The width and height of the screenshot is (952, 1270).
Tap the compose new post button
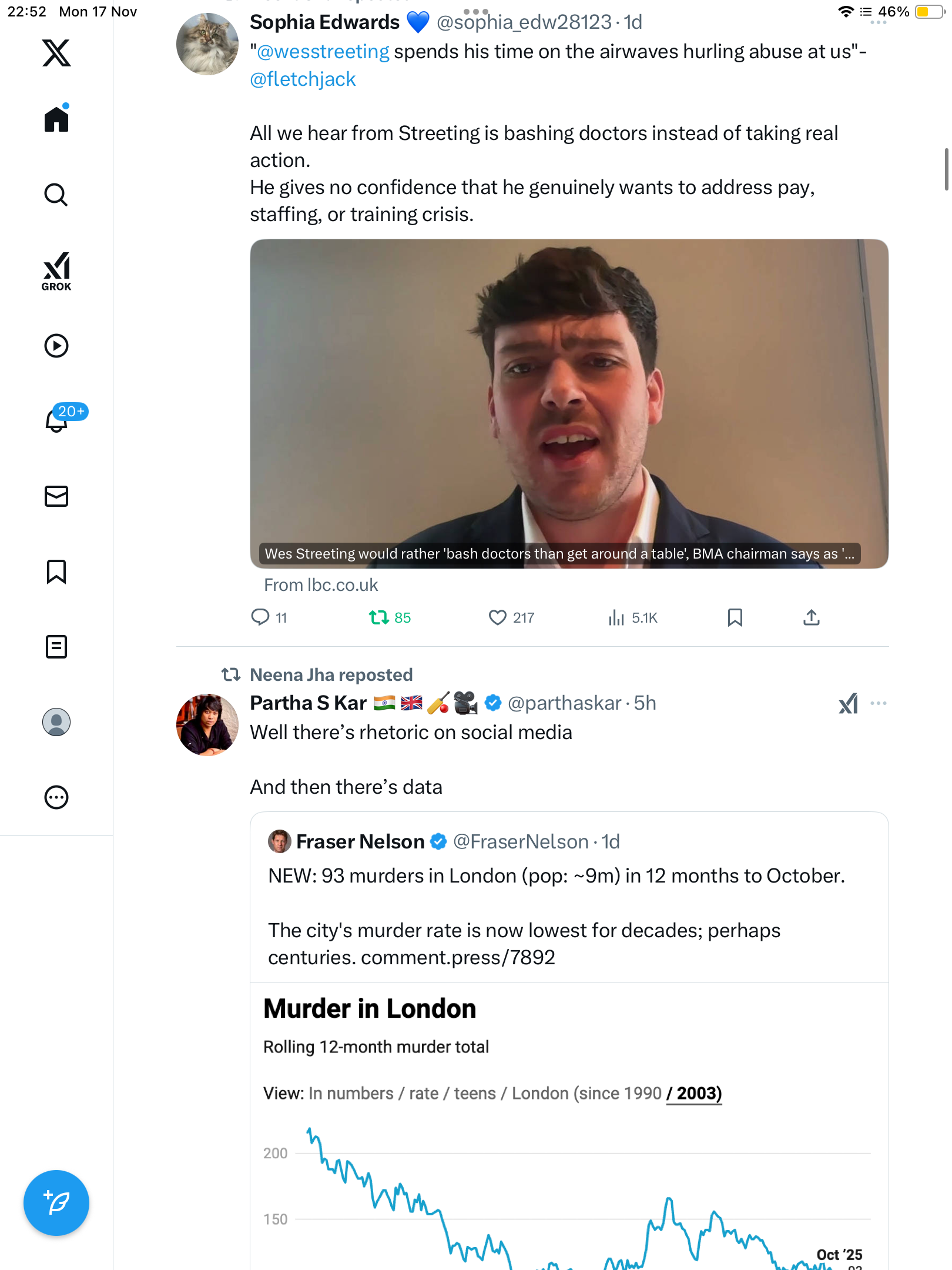(56, 1202)
